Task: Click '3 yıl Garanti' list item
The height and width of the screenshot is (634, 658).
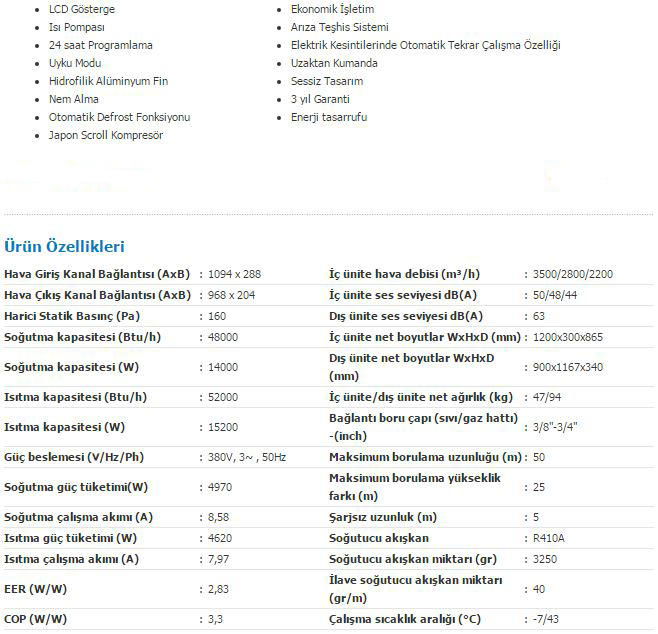Action: pyautogui.click(x=320, y=99)
